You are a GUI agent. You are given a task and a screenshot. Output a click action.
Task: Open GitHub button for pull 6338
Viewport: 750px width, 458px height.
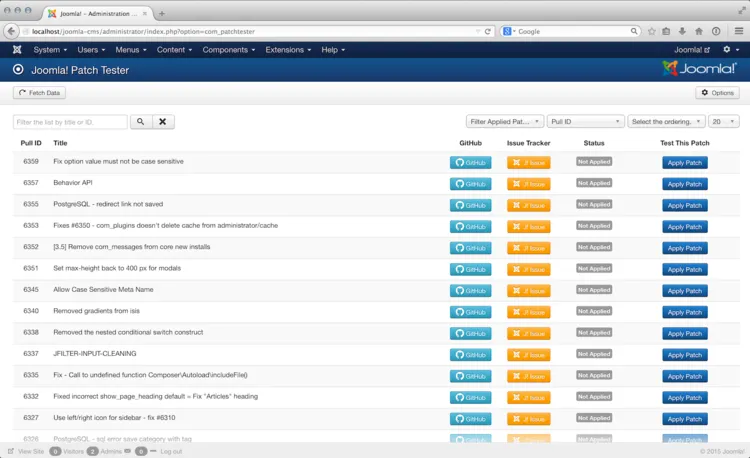(x=470, y=334)
